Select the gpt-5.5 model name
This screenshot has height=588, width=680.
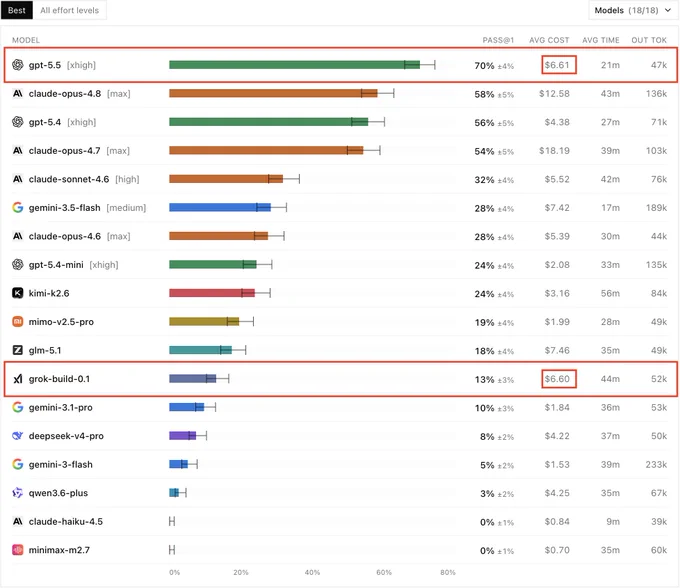[45, 65]
